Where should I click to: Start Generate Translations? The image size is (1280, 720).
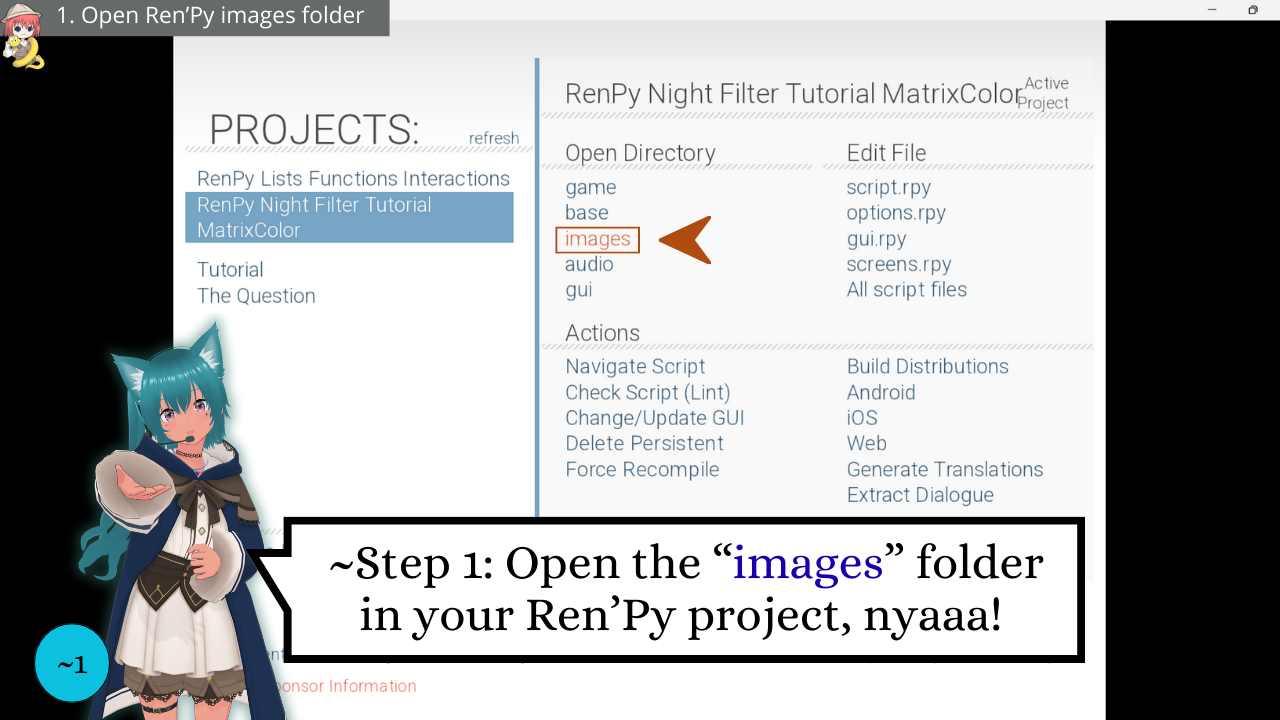click(945, 469)
